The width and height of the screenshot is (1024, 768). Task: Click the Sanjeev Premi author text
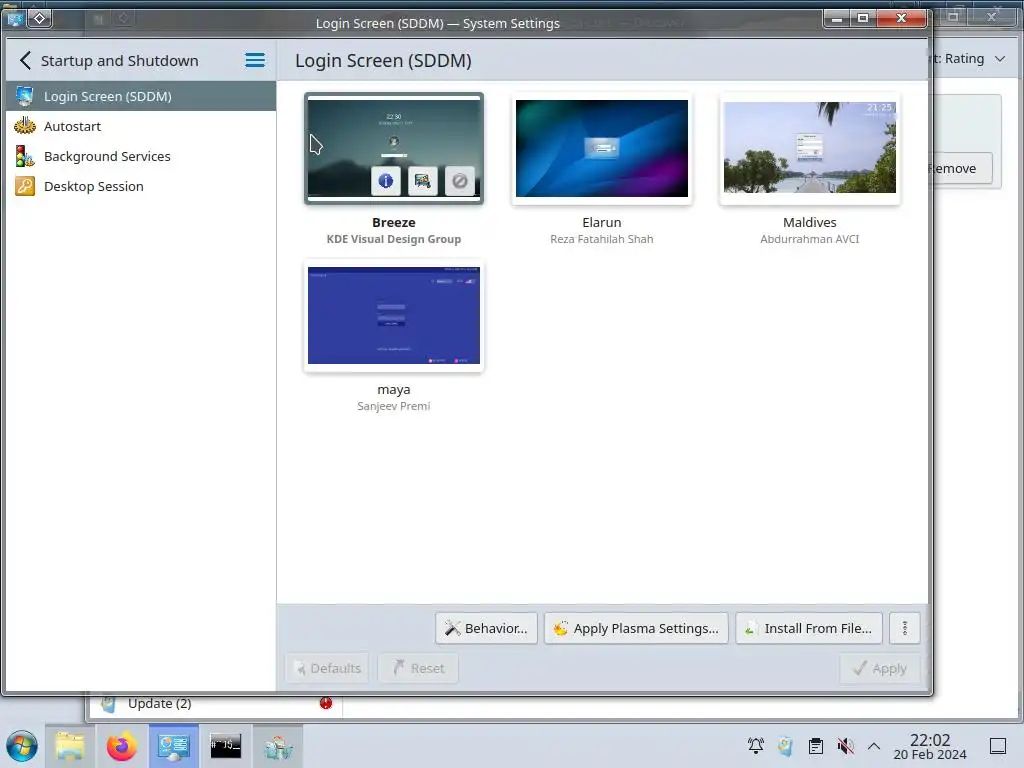[x=394, y=406]
